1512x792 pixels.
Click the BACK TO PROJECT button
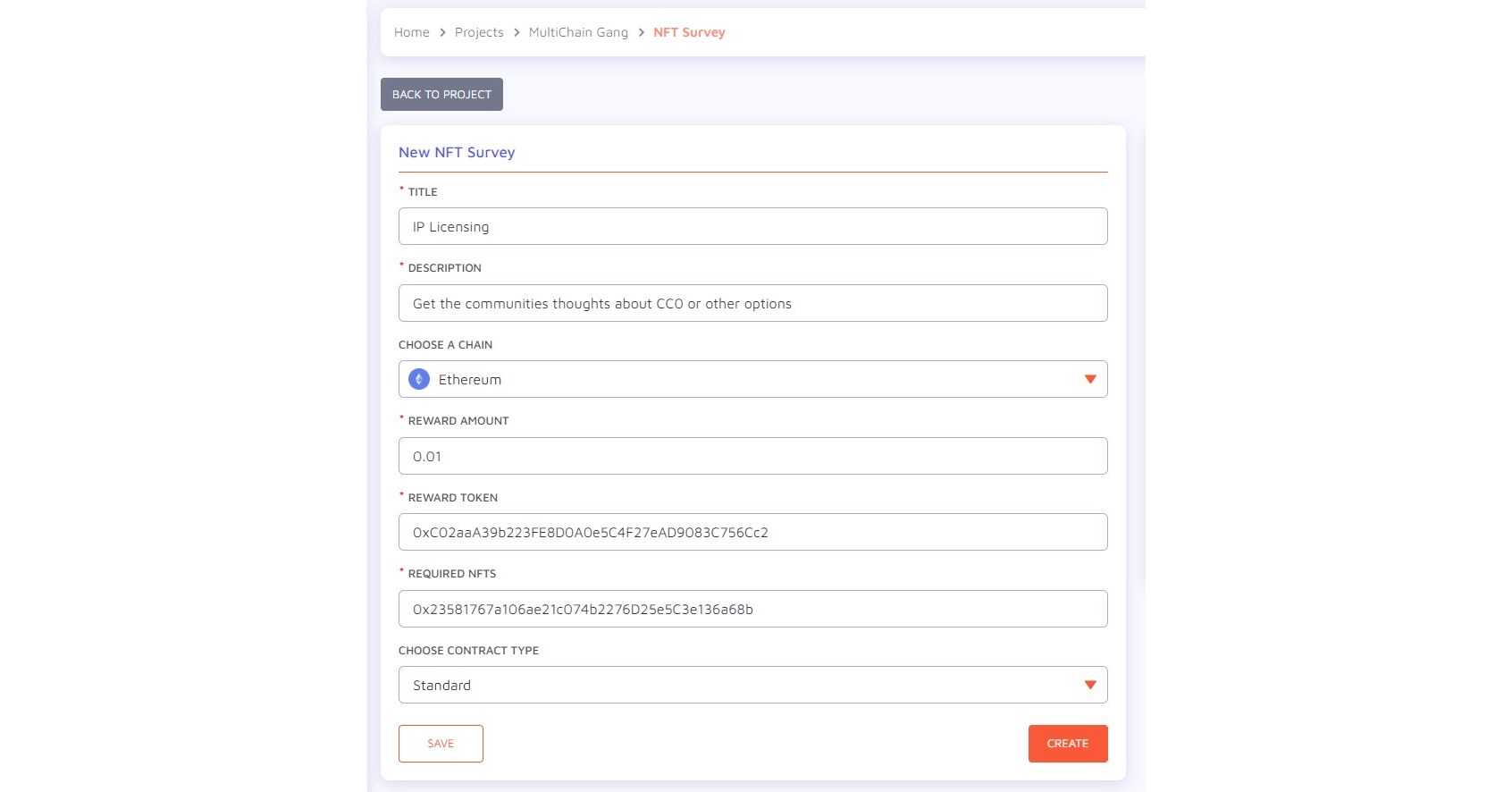441,94
